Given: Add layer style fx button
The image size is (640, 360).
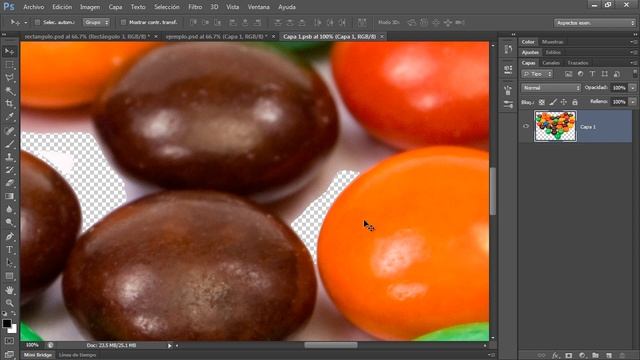Looking at the screenshot, I should [x=556, y=356].
